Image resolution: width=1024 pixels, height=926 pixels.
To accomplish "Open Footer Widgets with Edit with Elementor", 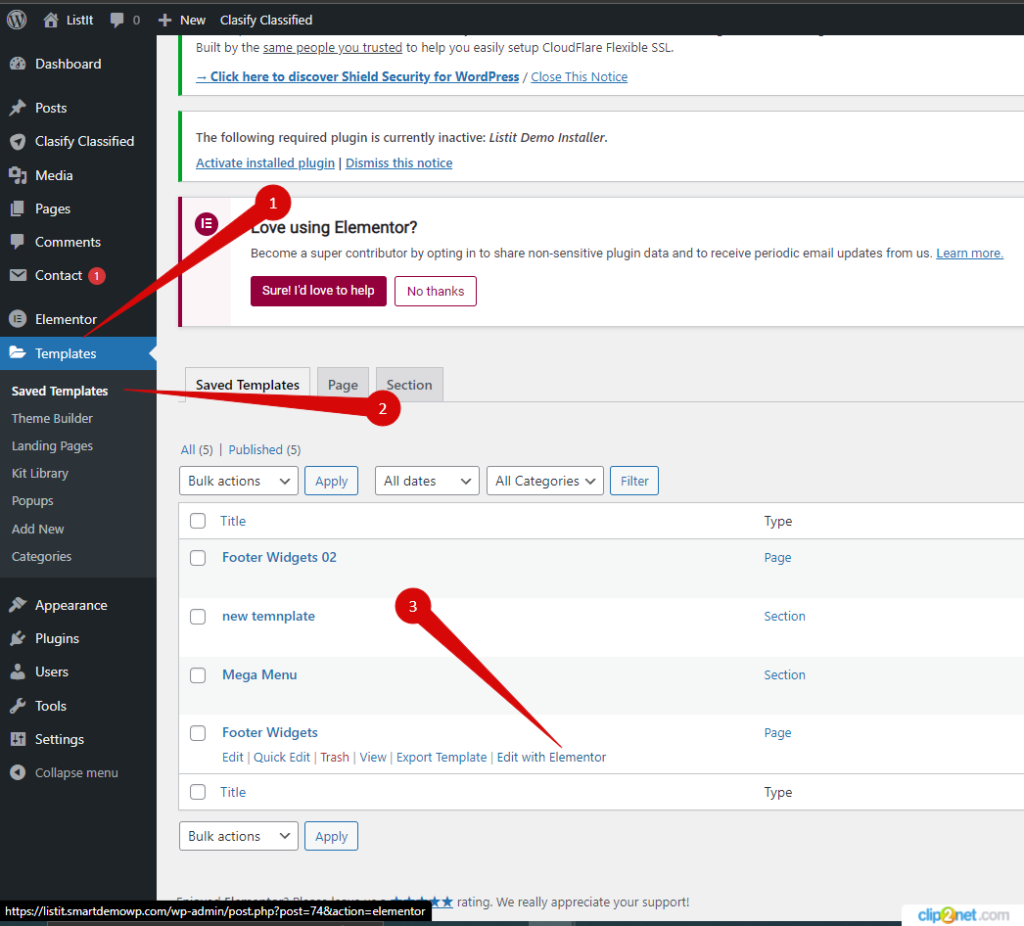I will pyautogui.click(x=551, y=757).
